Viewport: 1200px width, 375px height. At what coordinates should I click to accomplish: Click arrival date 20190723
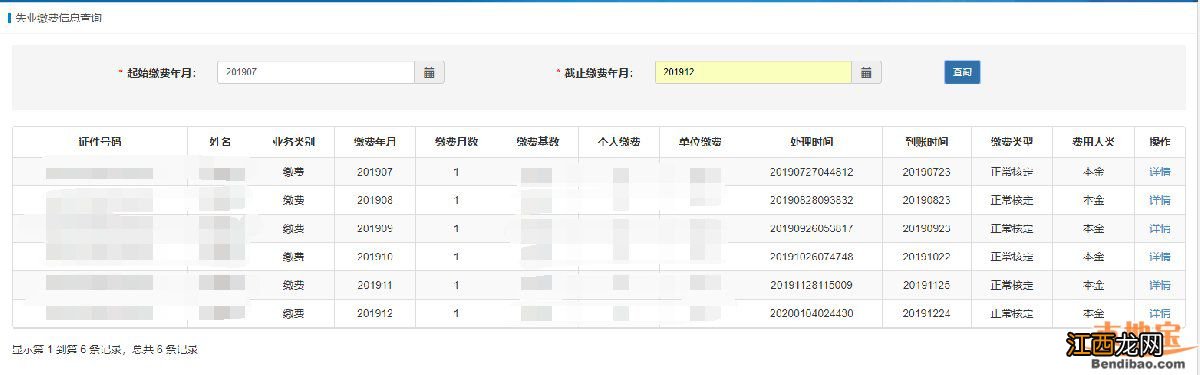pos(926,172)
